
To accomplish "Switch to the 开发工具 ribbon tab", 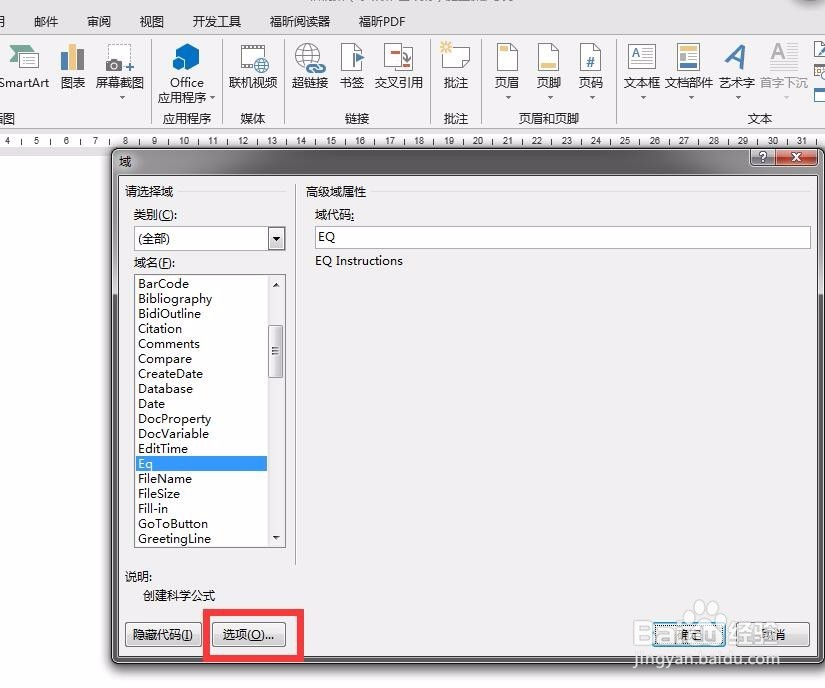I will (x=217, y=22).
